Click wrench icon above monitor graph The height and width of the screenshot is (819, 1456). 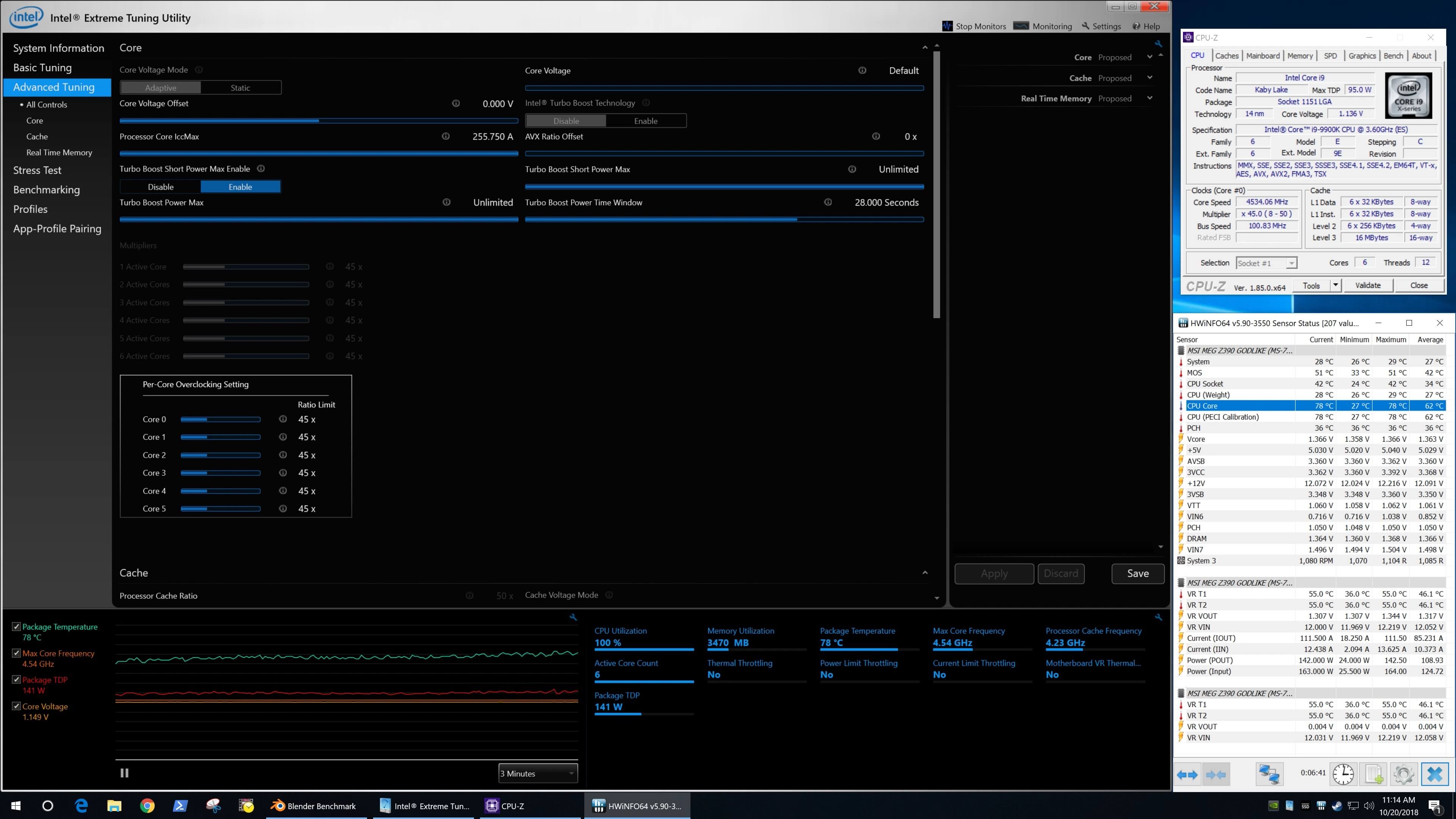tap(573, 617)
